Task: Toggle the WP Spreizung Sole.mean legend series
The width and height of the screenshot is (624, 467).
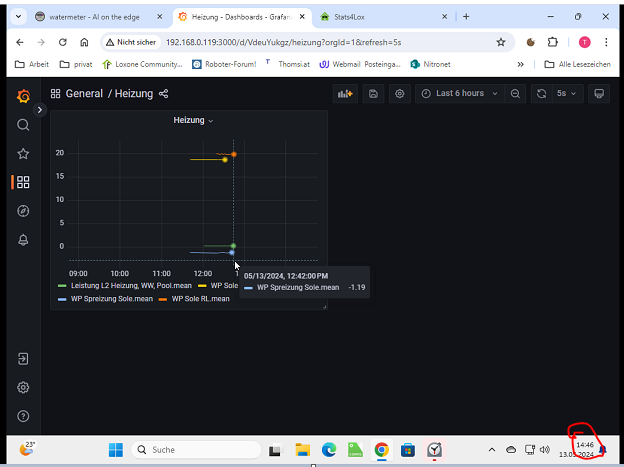Action: click(x=111, y=298)
